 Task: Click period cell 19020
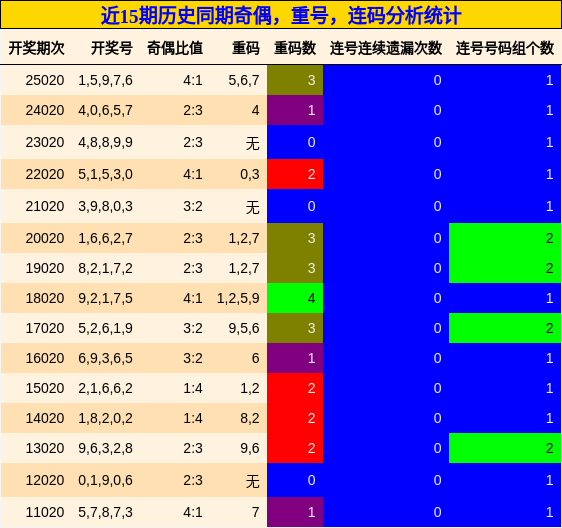(45, 268)
